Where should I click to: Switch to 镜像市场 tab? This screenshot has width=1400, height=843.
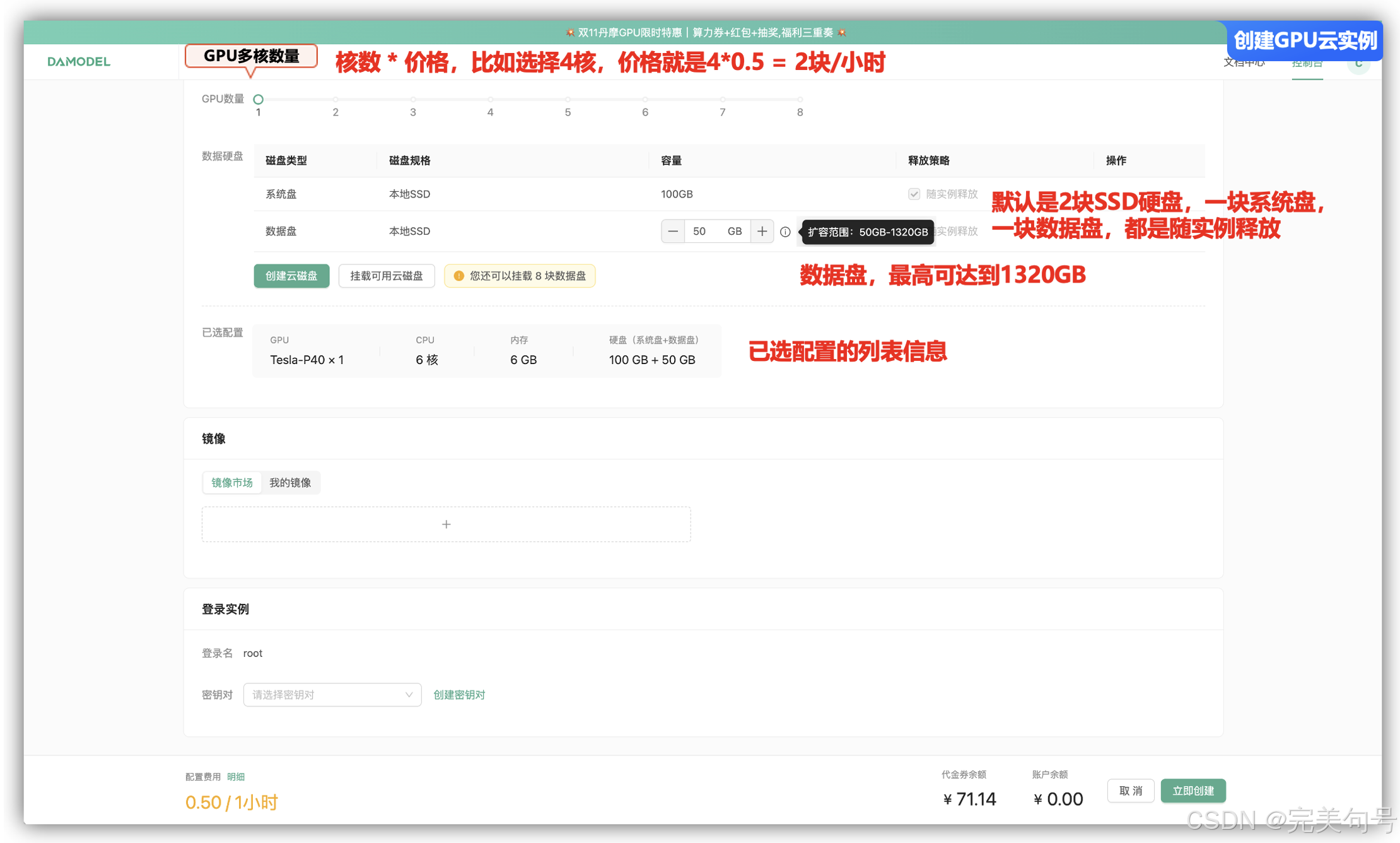pyautogui.click(x=232, y=483)
